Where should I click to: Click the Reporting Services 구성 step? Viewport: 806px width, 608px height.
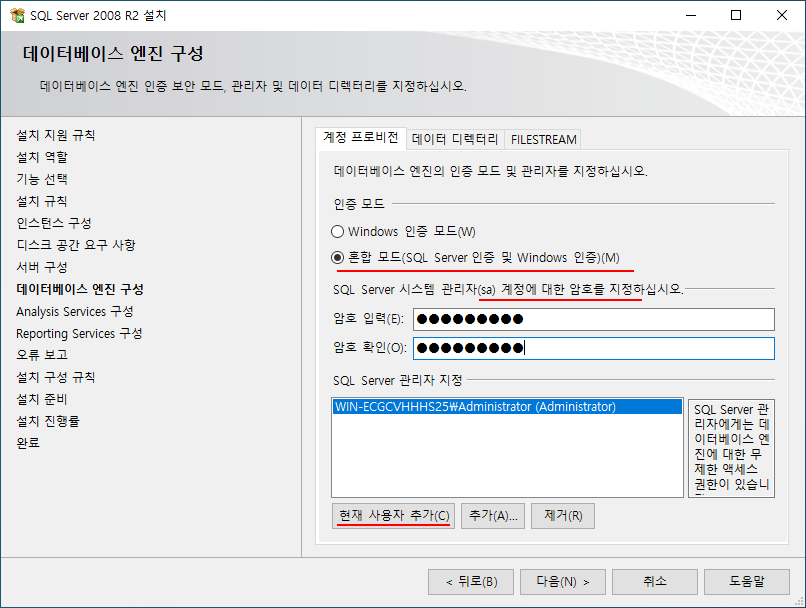(79, 334)
